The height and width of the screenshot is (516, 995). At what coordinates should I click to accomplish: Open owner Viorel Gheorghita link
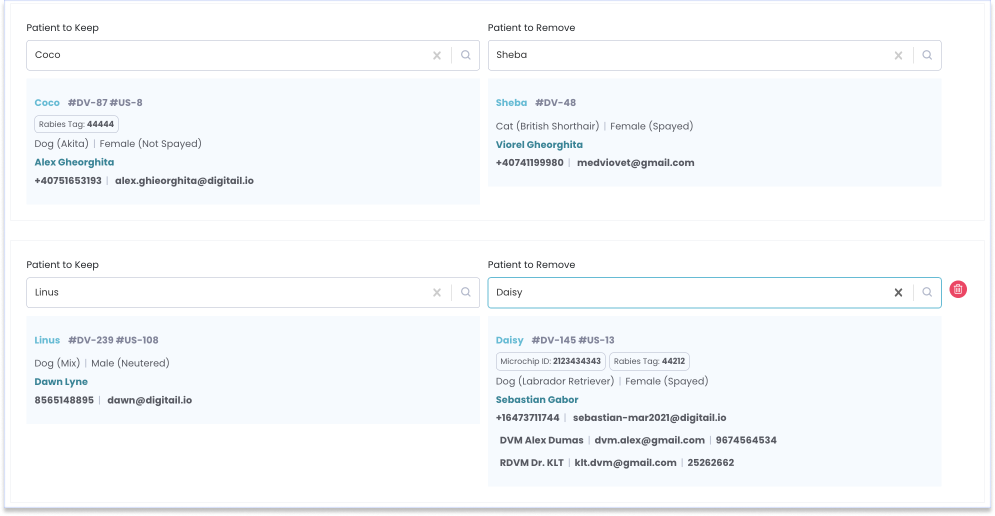pyautogui.click(x=539, y=145)
